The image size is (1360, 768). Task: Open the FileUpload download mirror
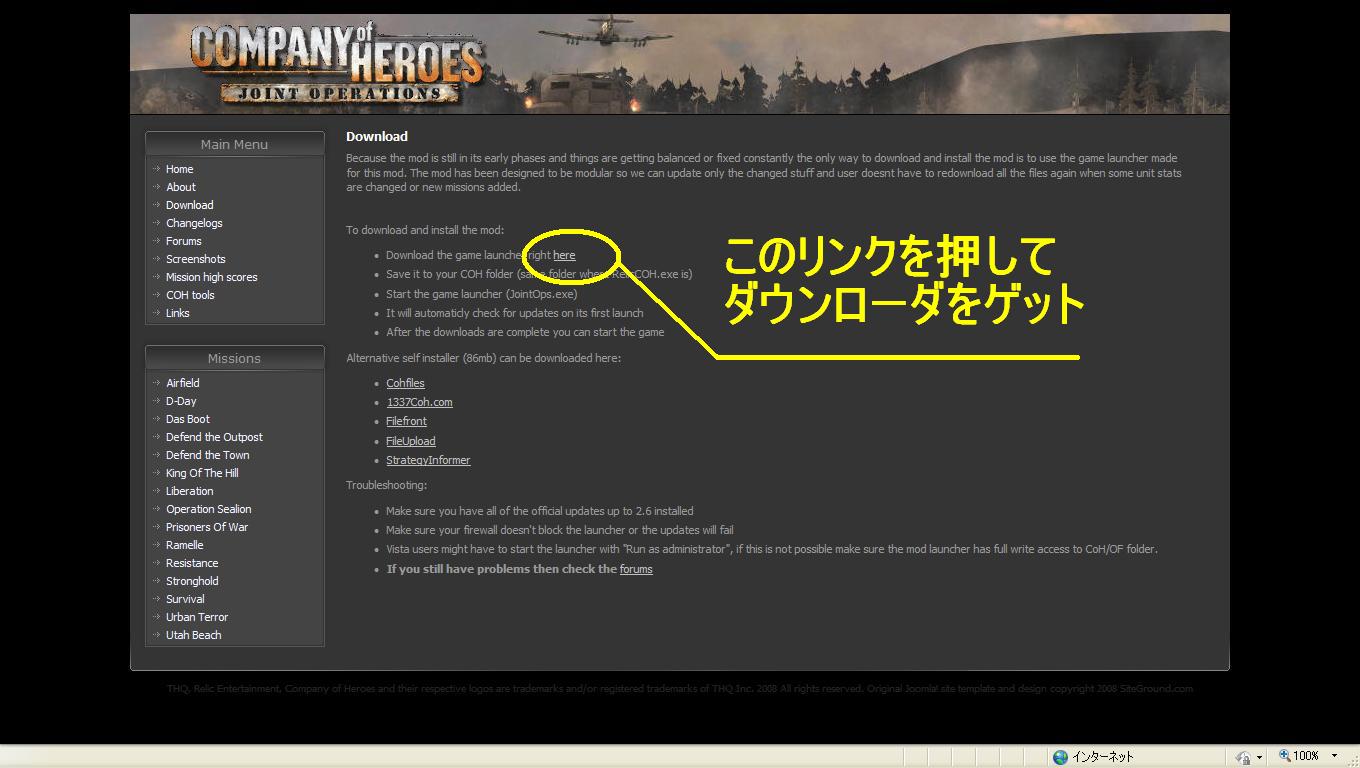[x=411, y=441]
